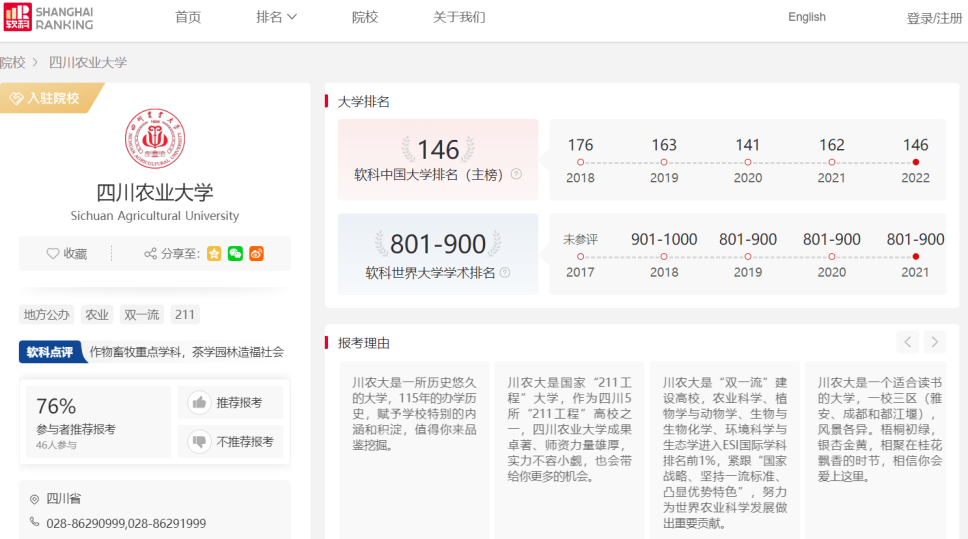Select the 2017 未参评 marker in world ranking
The height and width of the screenshot is (539, 968).
tap(580, 256)
